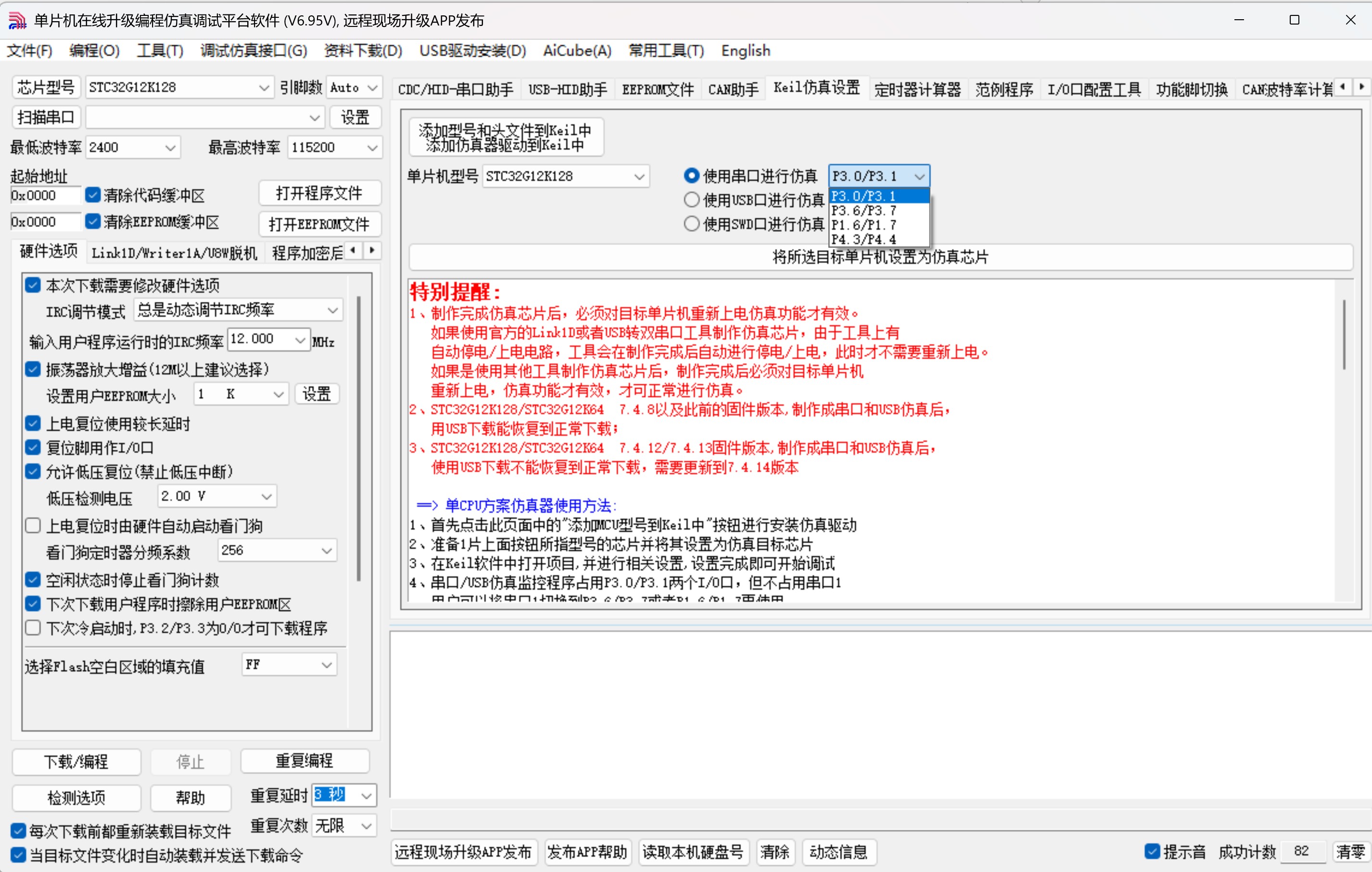Viewport: 1372px width, 872px height.
Task: Toggle 清除EEPROM缓冲区 checkbox
Action: coord(93,222)
